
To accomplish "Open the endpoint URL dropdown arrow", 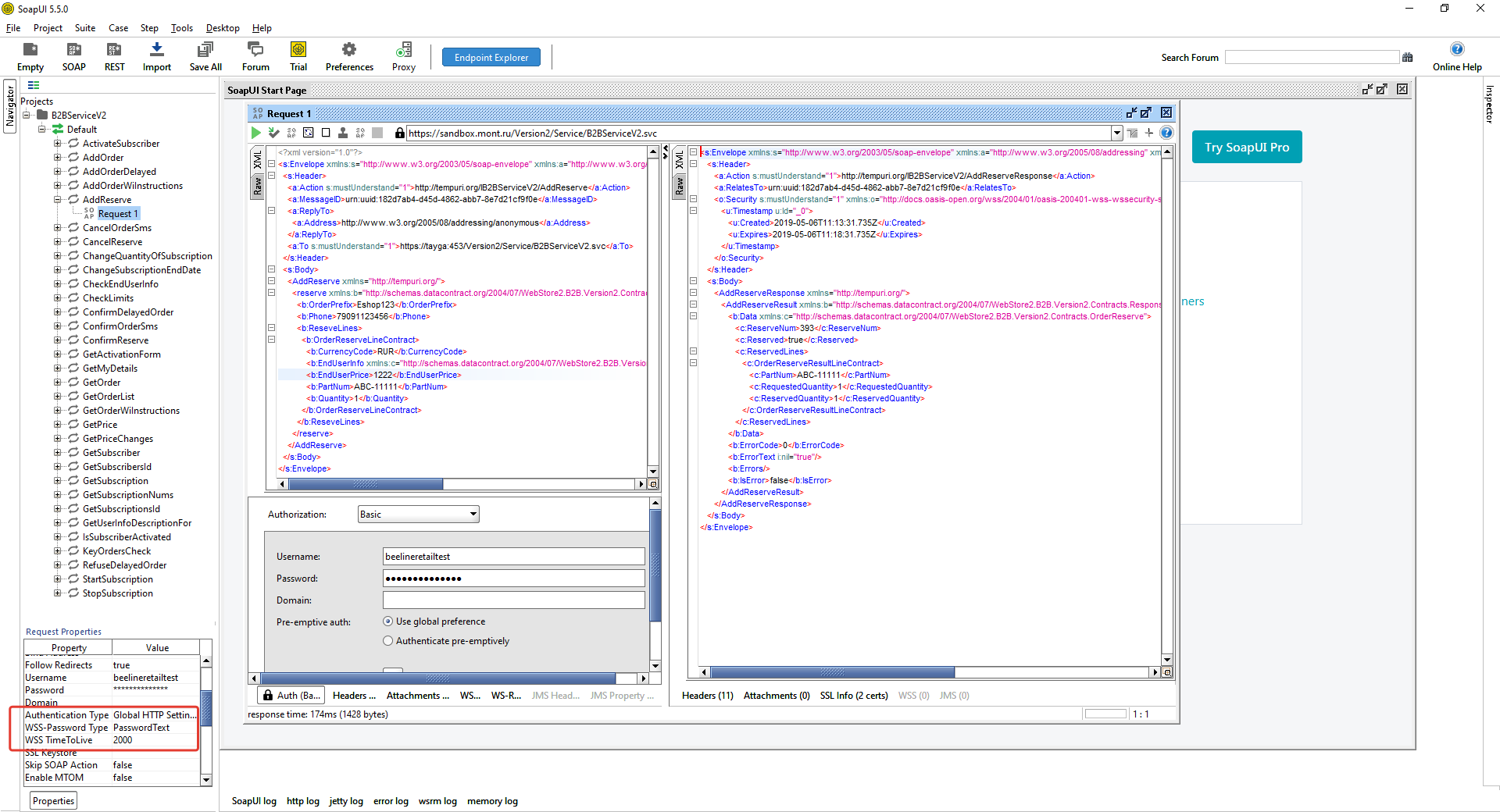I will tap(1117, 133).
